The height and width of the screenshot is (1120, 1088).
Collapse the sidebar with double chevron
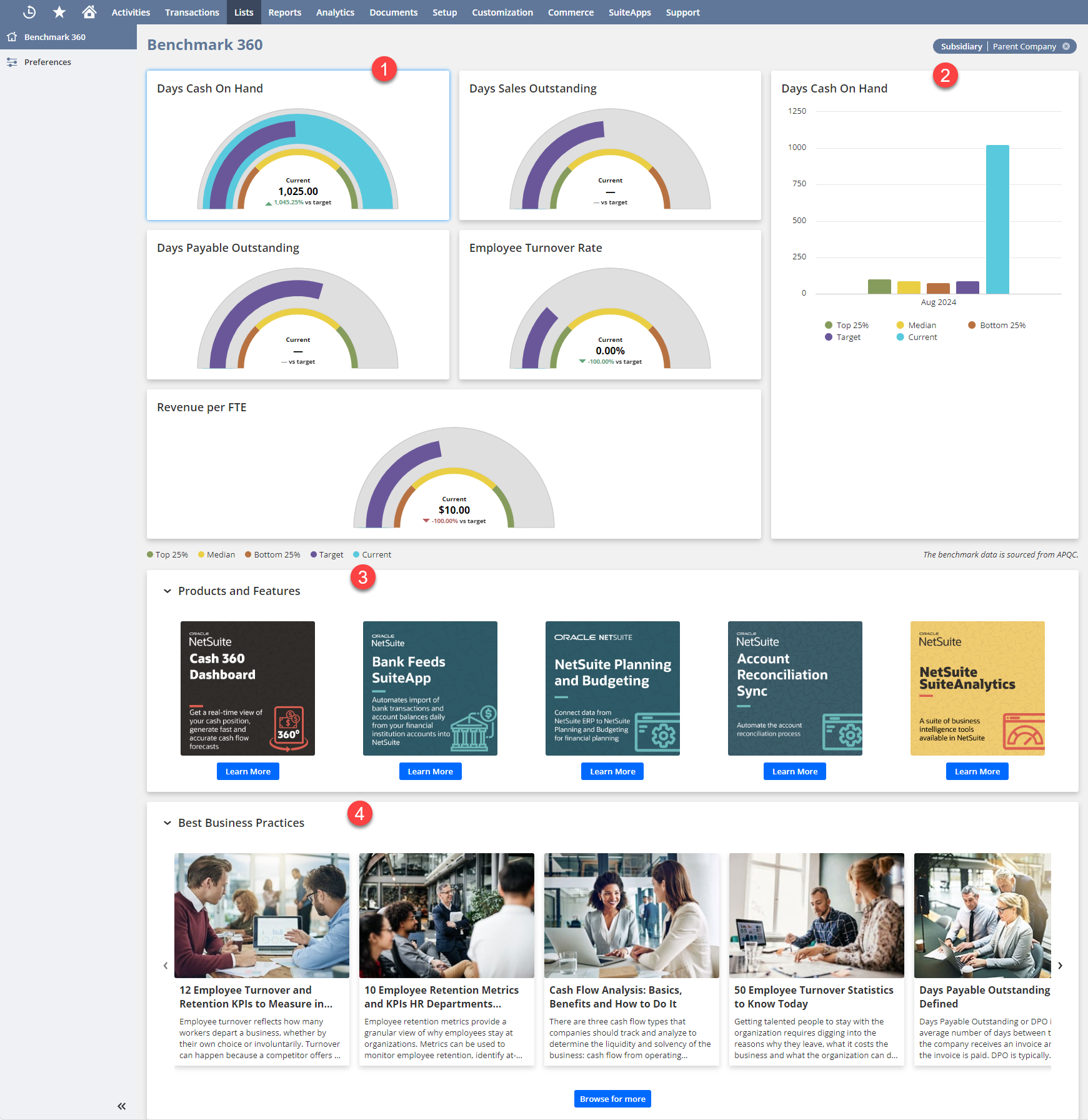tap(121, 1106)
